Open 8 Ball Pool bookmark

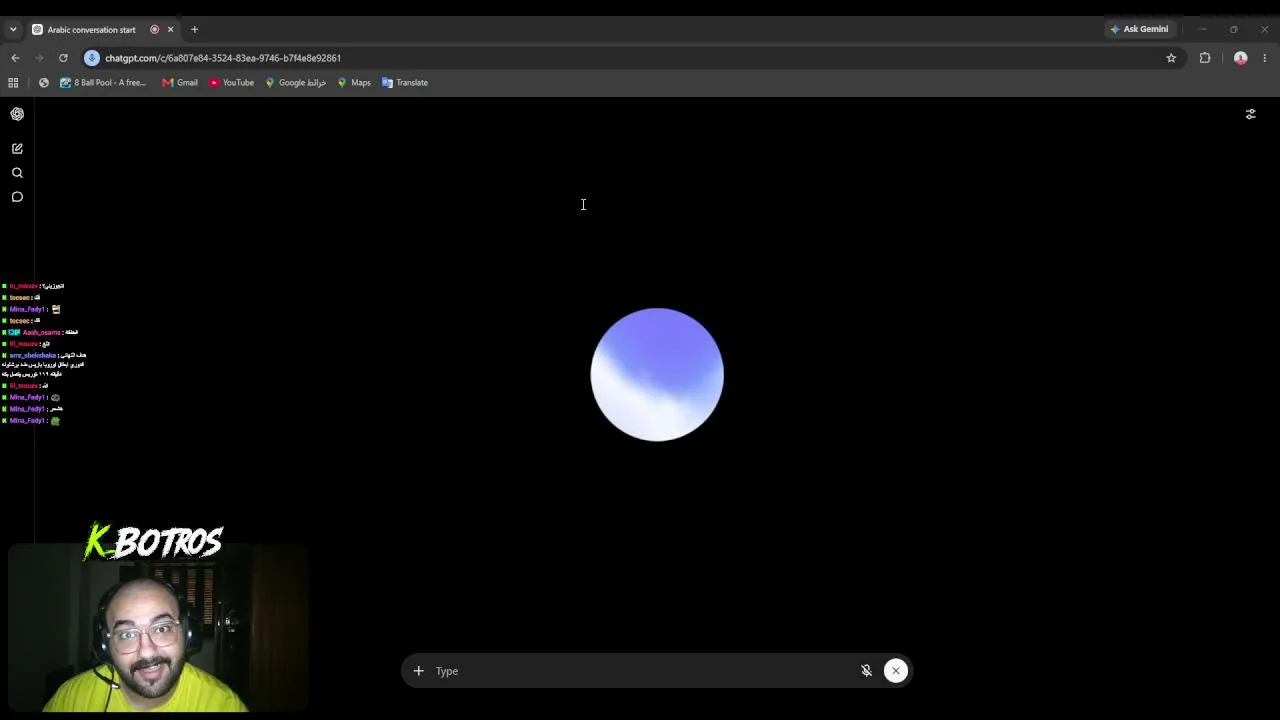pos(103,83)
